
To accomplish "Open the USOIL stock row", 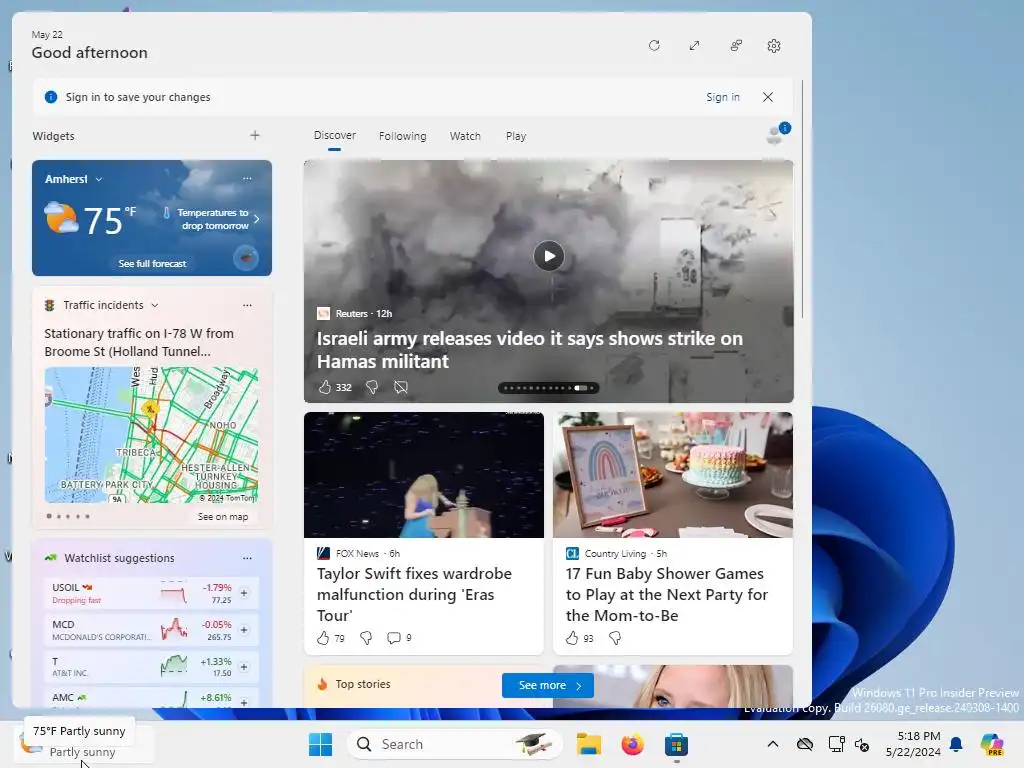I will 152,593.
